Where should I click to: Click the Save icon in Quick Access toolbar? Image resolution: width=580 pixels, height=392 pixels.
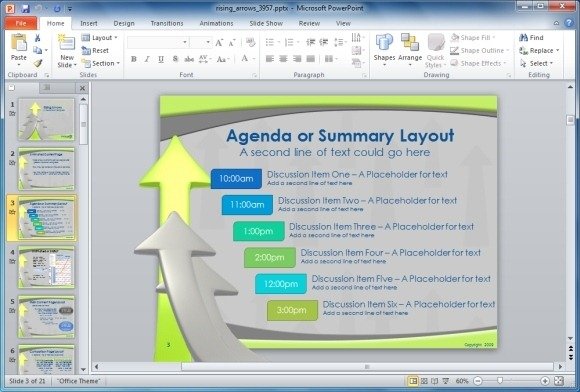click(x=25, y=9)
